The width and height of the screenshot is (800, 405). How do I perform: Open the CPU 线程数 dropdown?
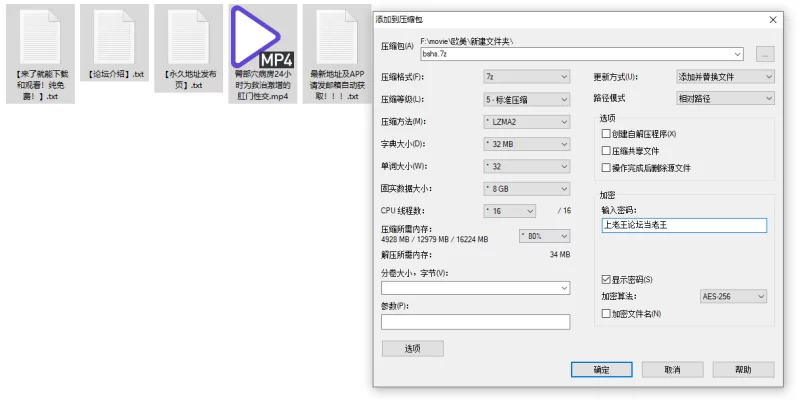click(x=509, y=211)
